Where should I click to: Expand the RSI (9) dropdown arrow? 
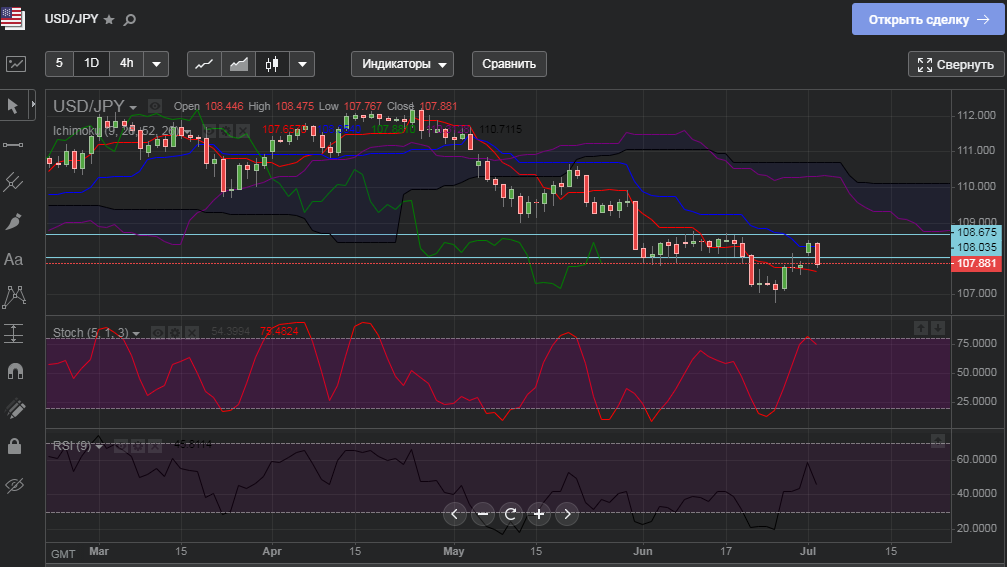click(99, 446)
